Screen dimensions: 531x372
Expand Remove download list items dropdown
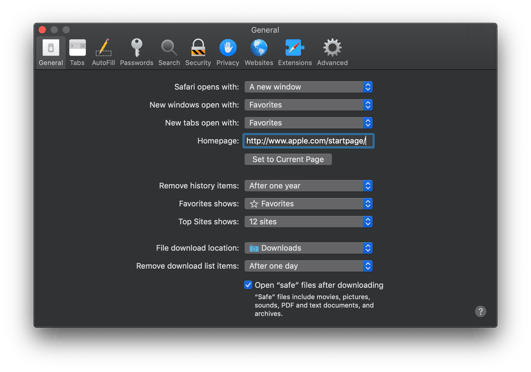pos(309,266)
